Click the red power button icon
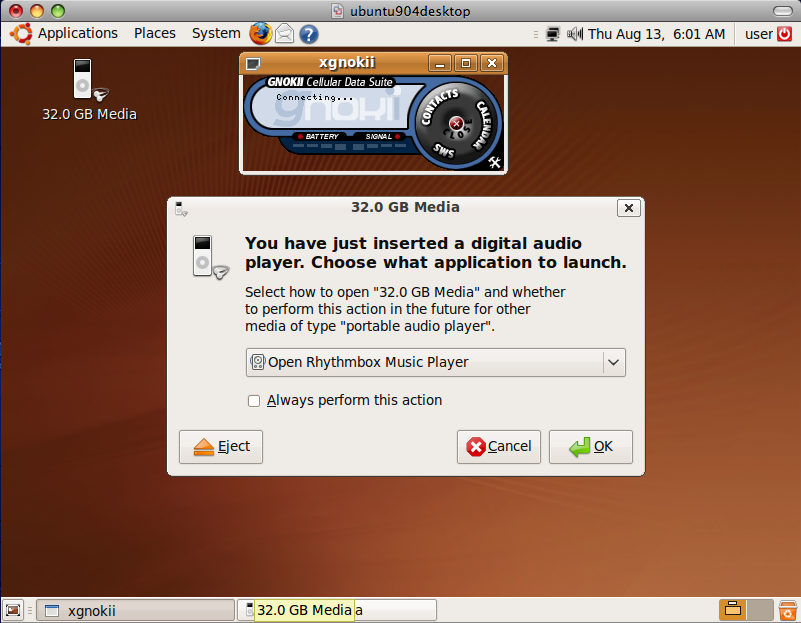The height and width of the screenshot is (623, 801). 784,34
